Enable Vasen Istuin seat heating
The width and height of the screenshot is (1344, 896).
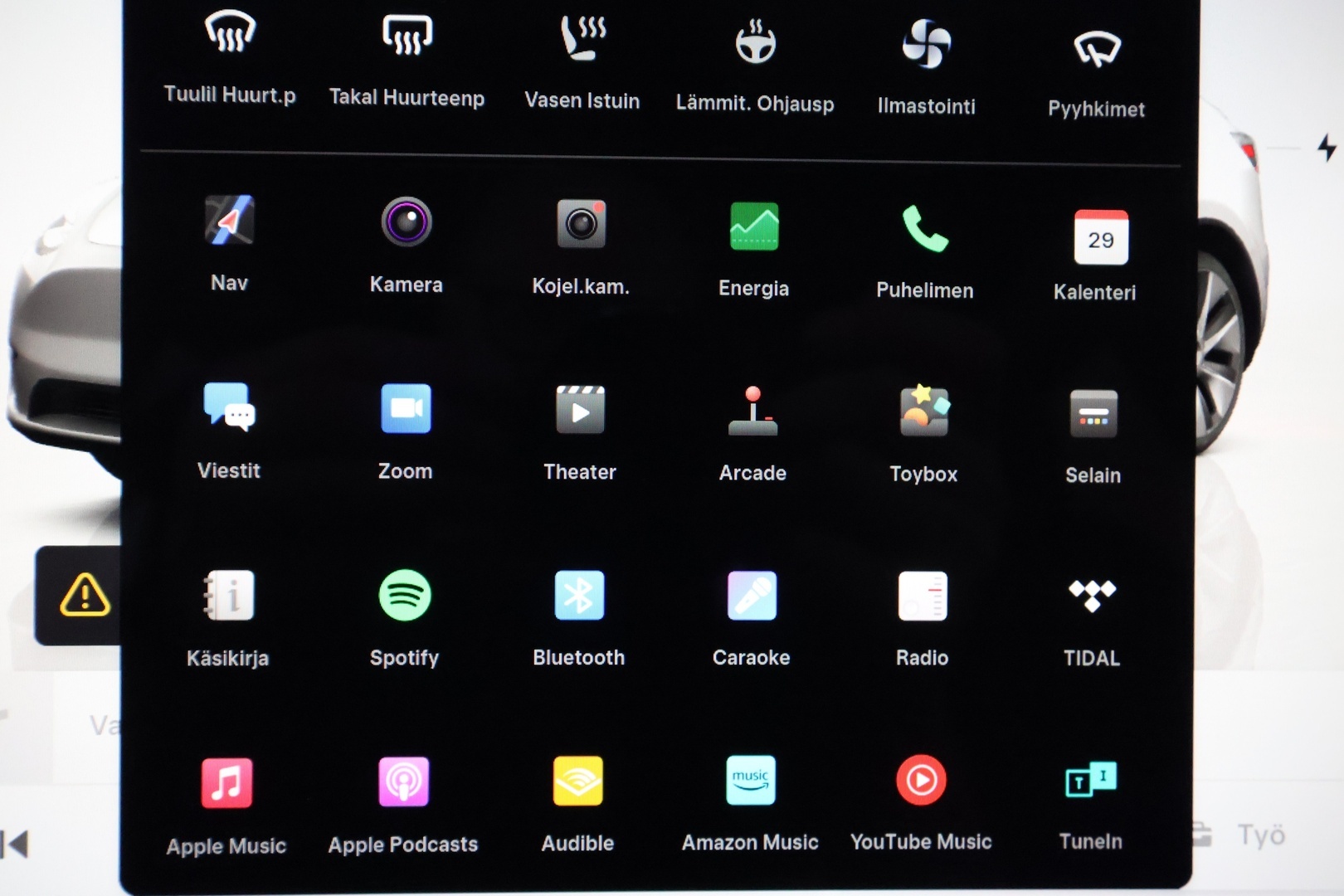click(583, 38)
